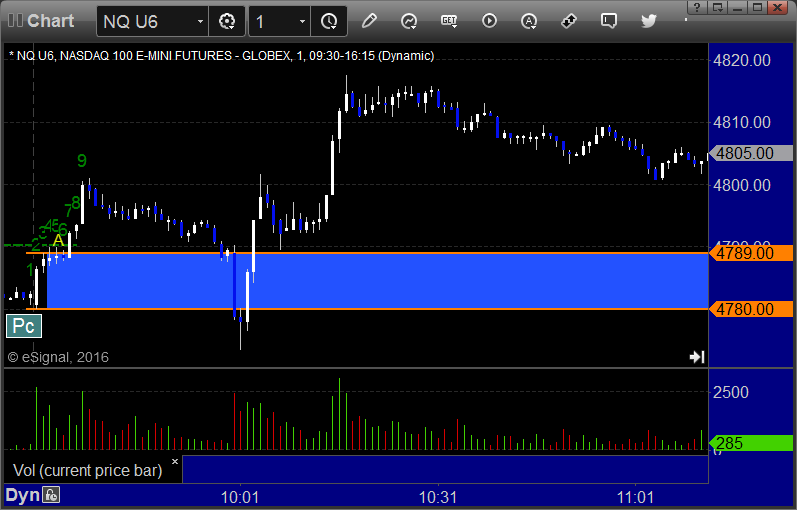The image size is (797, 510).
Task: Click the bar replay play icon
Action: (489, 21)
